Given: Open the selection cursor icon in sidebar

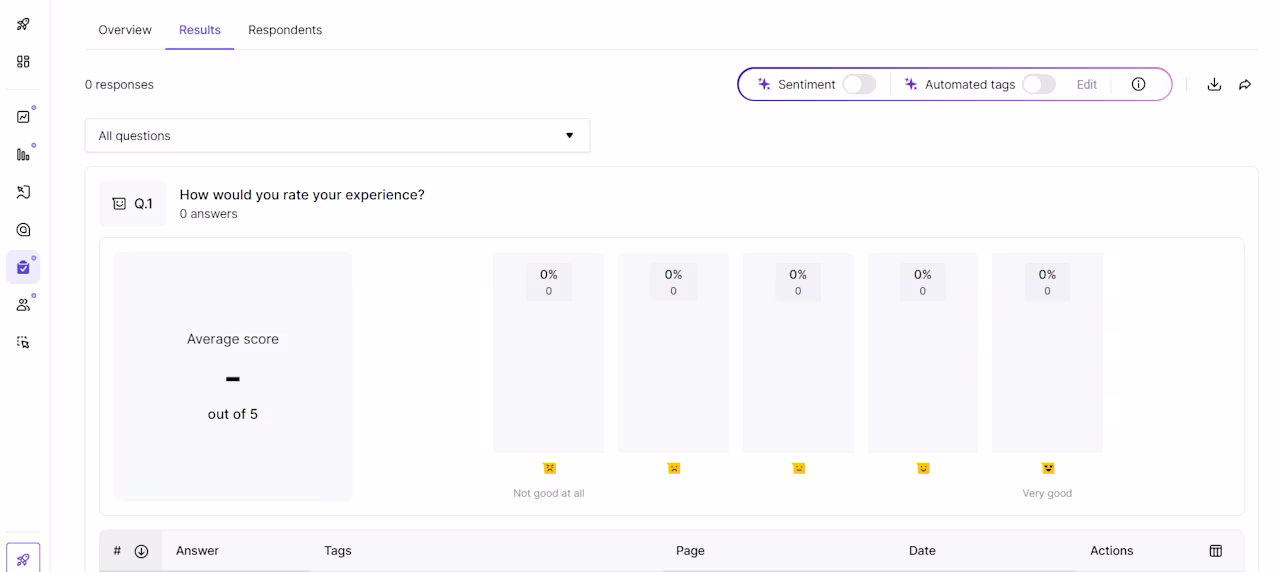Looking at the screenshot, I should point(23,343).
